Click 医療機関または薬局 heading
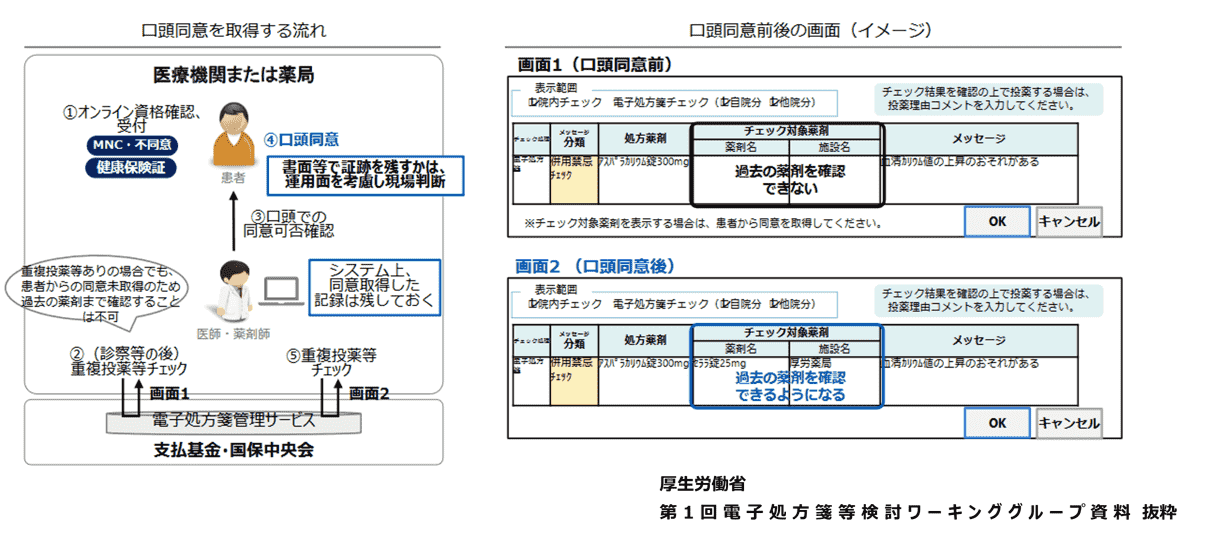This screenshot has height=540, width=1208. (233, 75)
